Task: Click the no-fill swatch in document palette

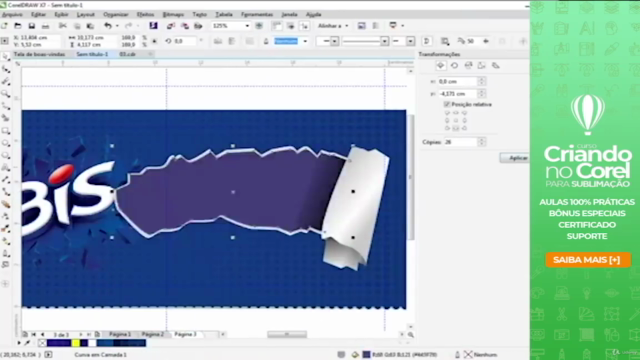Action: [x=42, y=343]
